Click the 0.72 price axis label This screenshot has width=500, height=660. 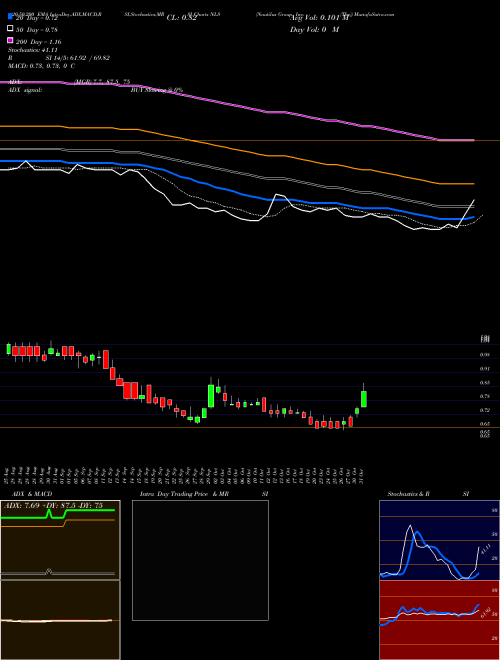pyautogui.click(x=484, y=410)
